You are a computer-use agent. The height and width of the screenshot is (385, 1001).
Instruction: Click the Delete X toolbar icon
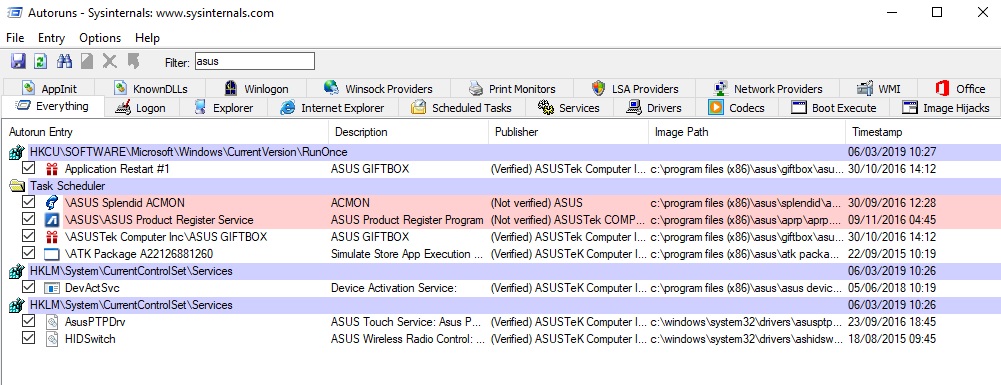pos(110,61)
